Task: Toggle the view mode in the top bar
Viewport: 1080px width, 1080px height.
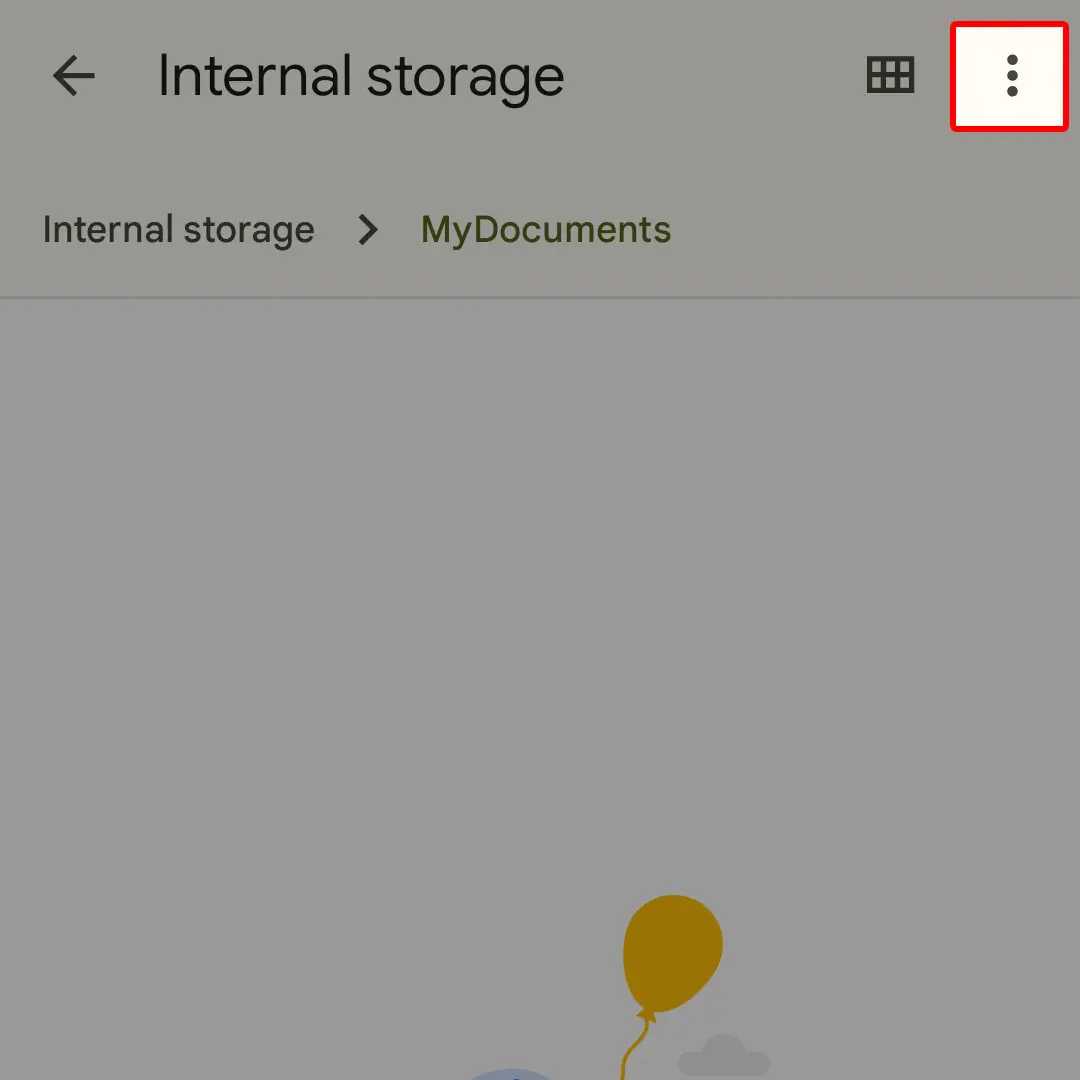Action: 890,76
